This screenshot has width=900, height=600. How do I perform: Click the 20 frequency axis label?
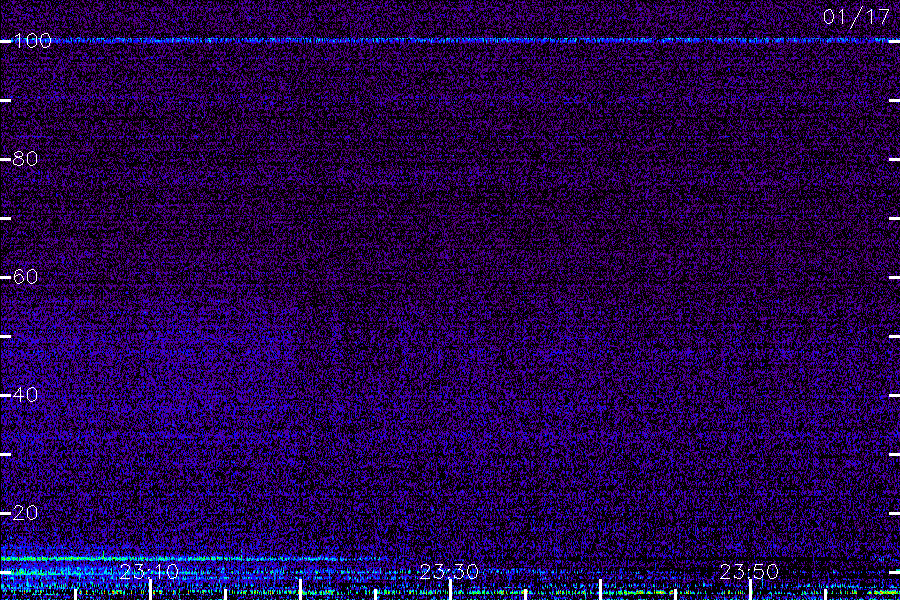coord(25,513)
